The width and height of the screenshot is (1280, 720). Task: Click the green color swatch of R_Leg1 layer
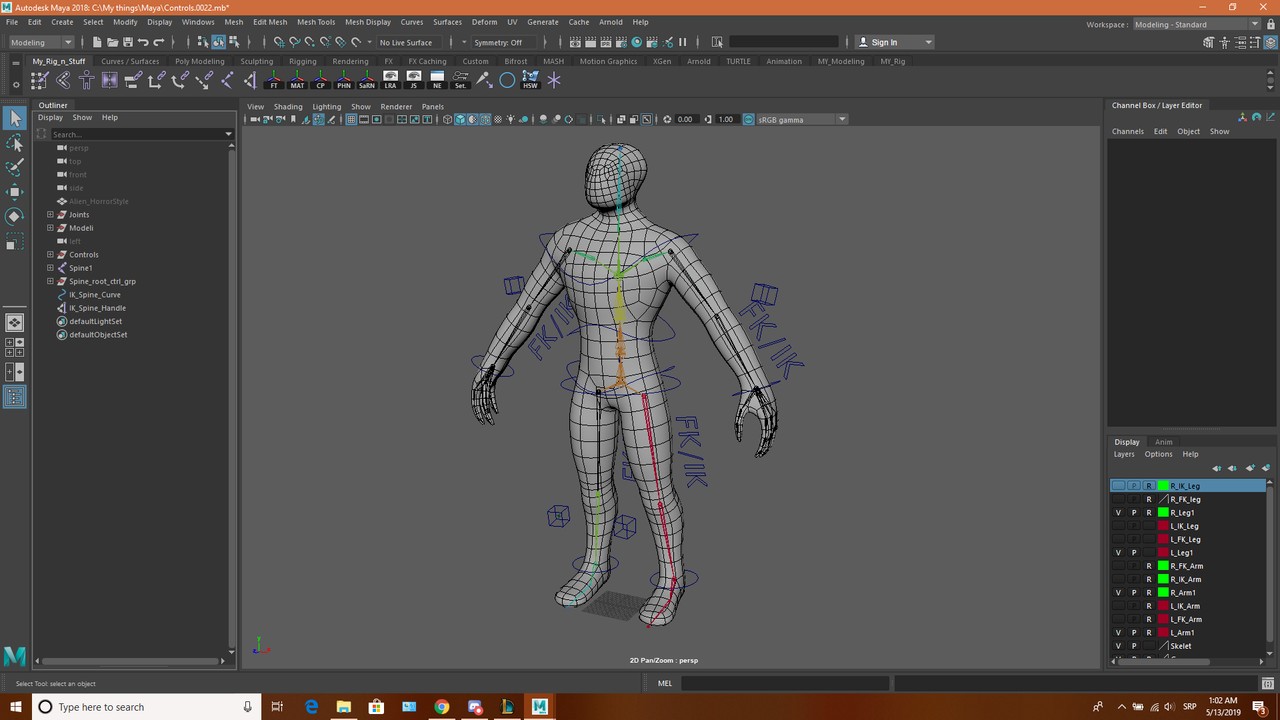[1163, 512]
